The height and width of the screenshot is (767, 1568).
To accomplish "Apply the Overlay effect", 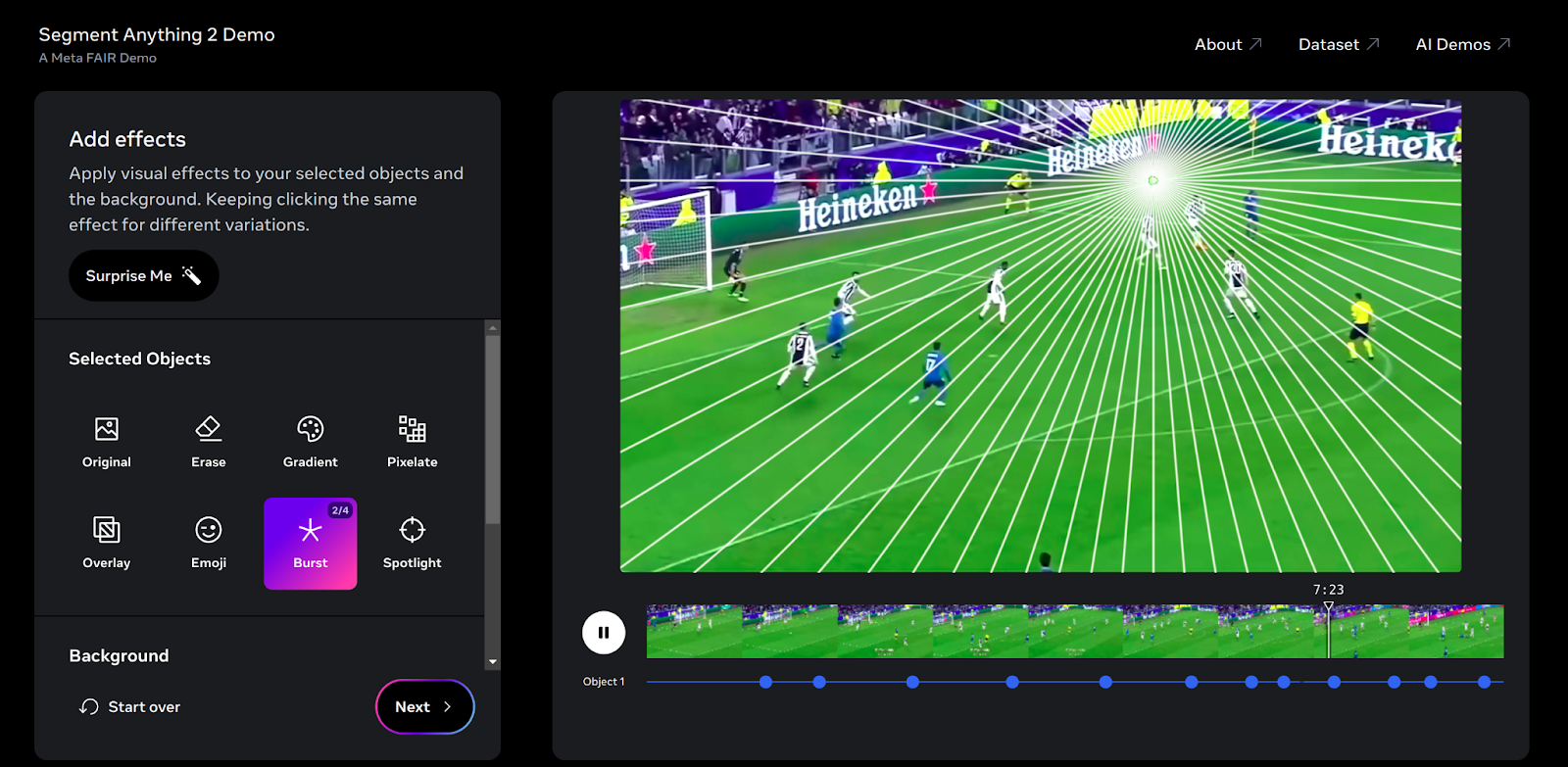I will 107,543.
